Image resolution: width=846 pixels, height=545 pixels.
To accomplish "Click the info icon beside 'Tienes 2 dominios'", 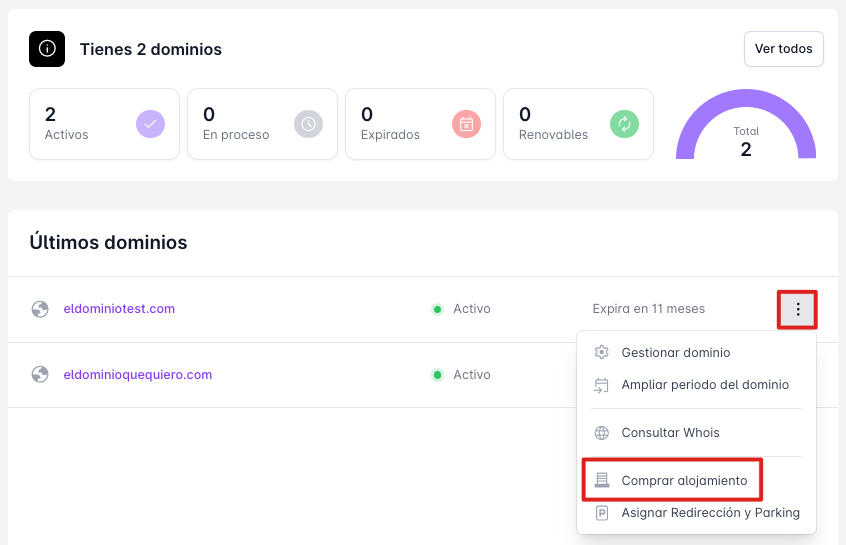I will [x=47, y=49].
